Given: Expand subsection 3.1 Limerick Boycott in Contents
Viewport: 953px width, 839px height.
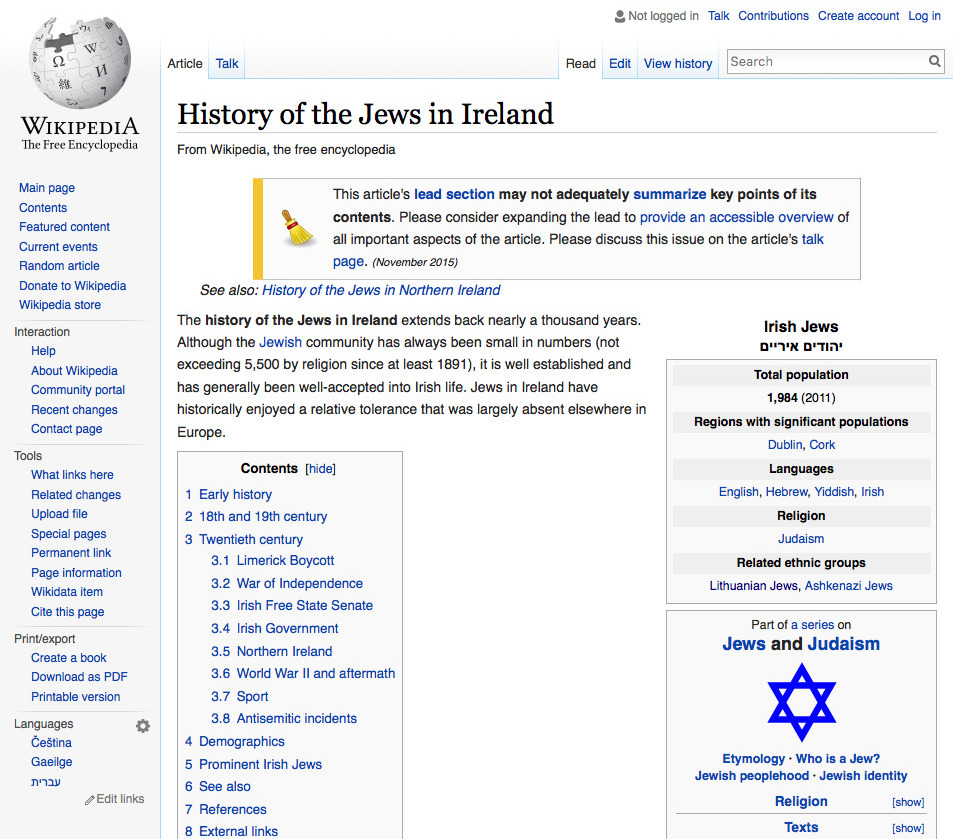Looking at the screenshot, I should coord(283,560).
